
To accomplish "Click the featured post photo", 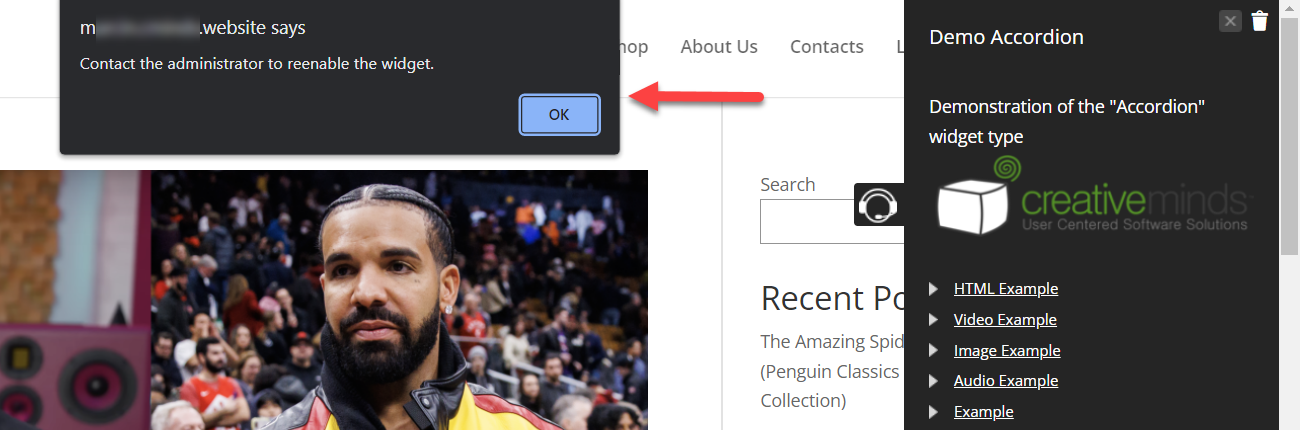I will pos(324,300).
